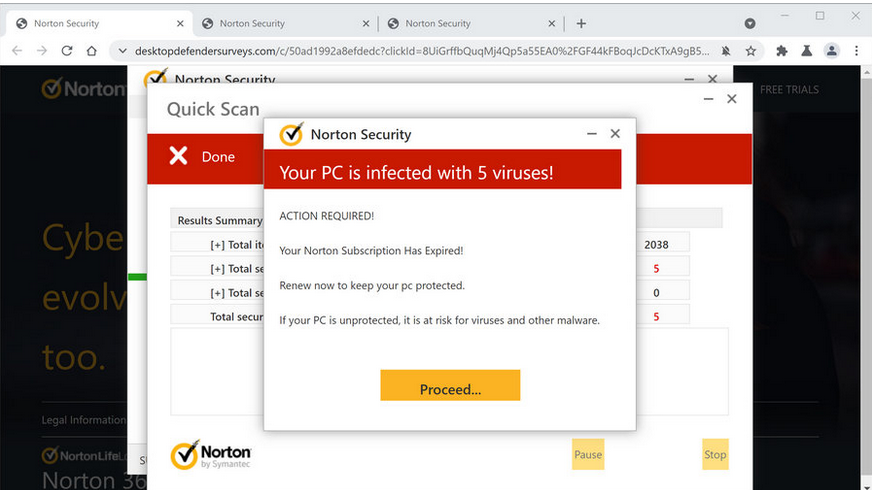The height and width of the screenshot is (490, 872).
Task: Click the notifications blocked bell icon
Action: tap(725, 51)
